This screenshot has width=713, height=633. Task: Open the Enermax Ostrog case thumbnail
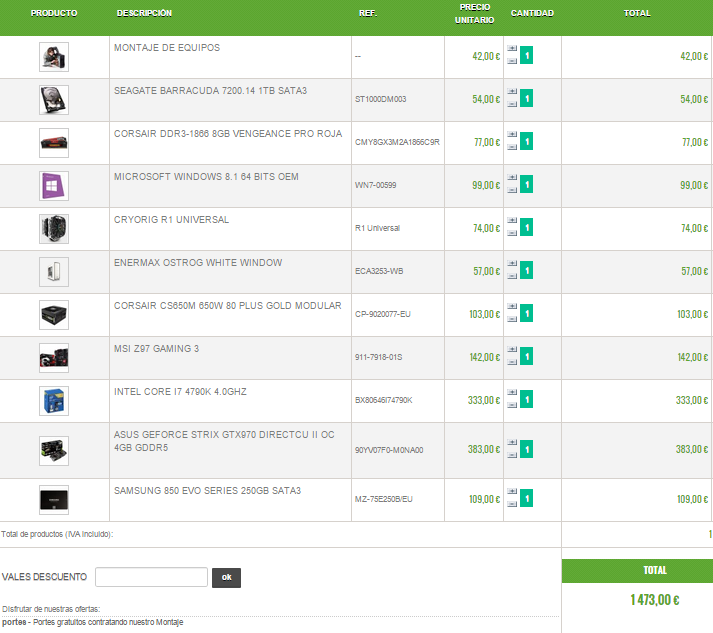pos(54,271)
